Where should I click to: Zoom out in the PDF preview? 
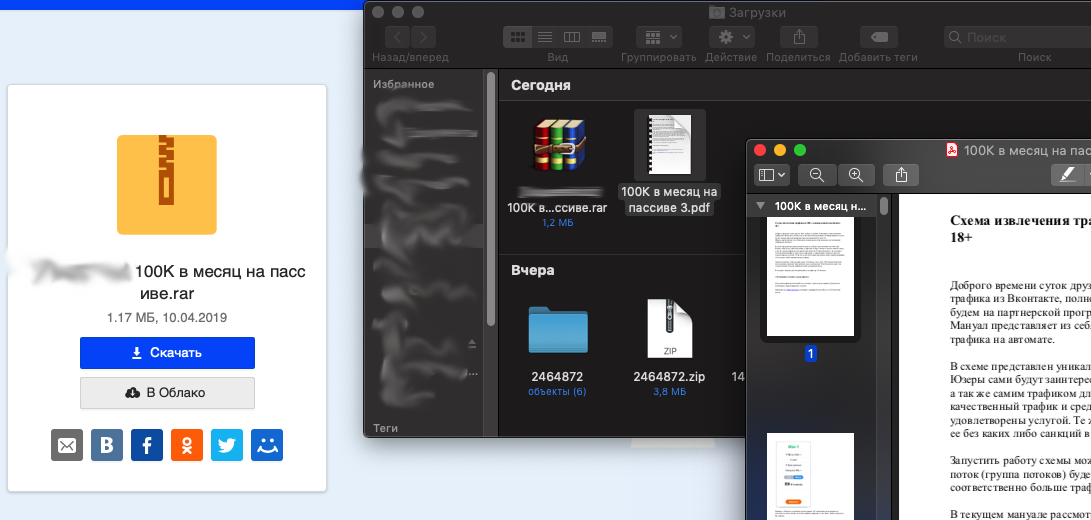point(817,175)
